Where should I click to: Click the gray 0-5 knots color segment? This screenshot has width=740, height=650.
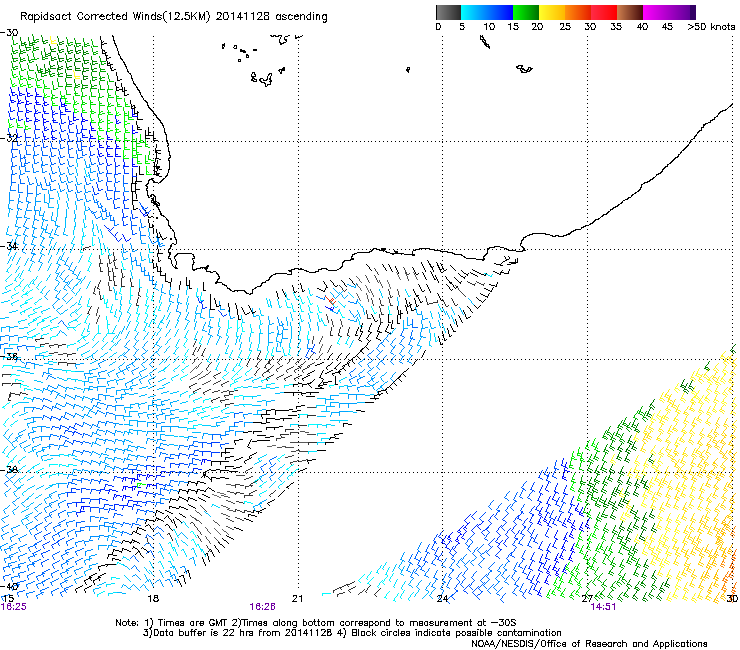click(x=448, y=12)
